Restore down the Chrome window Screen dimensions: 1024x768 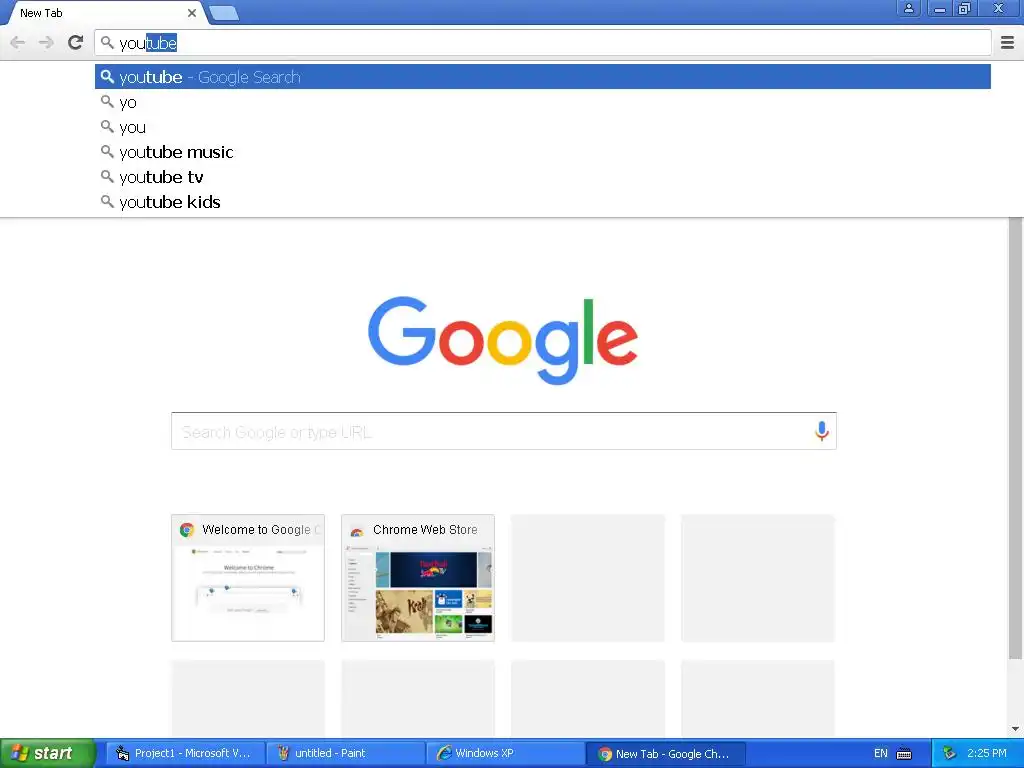pyautogui.click(x=964, y=9)
